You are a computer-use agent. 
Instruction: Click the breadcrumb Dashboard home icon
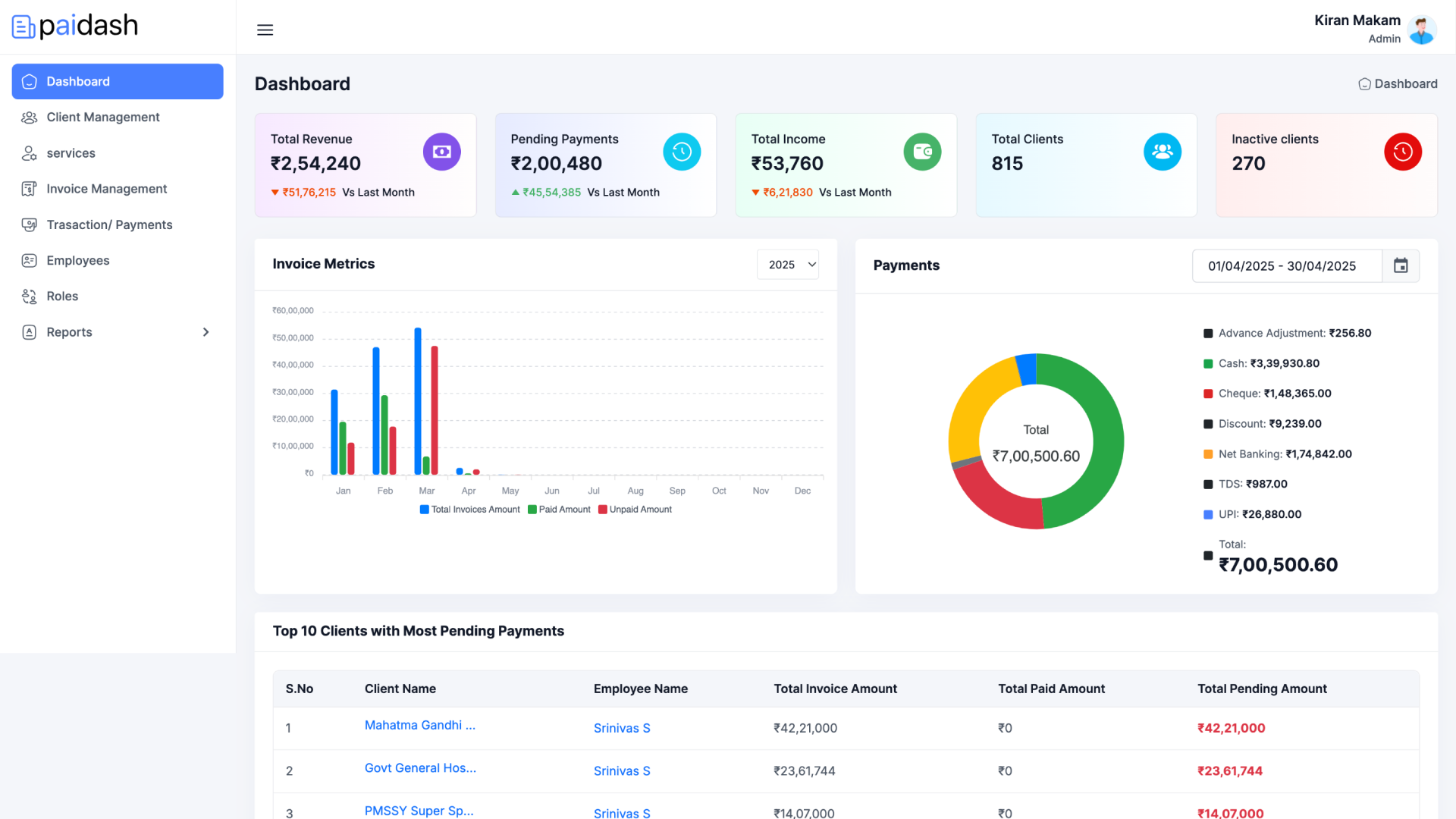pyautogui.click(x=1364, y=84)
